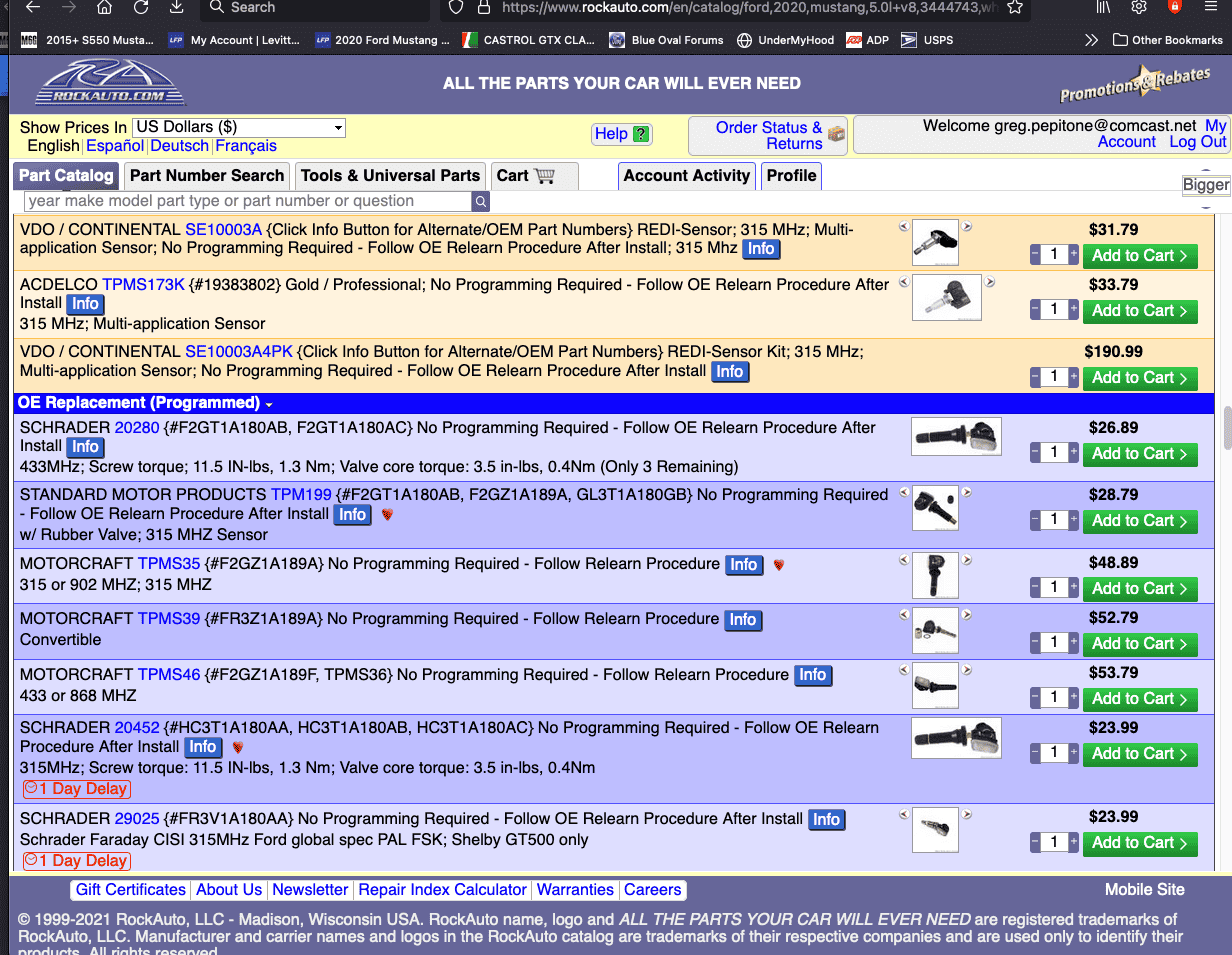Decrease quantity for SCHRADER 20280 at $26.89

click(x=1036, y=453)
